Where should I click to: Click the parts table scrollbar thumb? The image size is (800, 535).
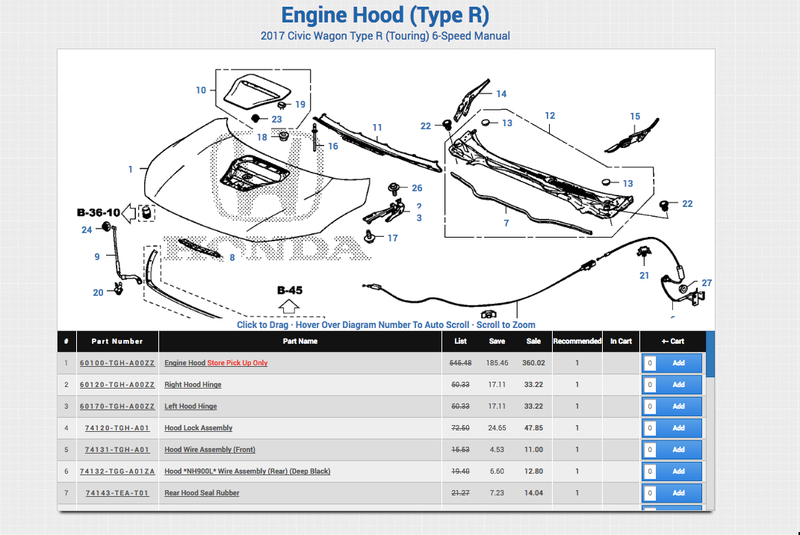point(710,354)
